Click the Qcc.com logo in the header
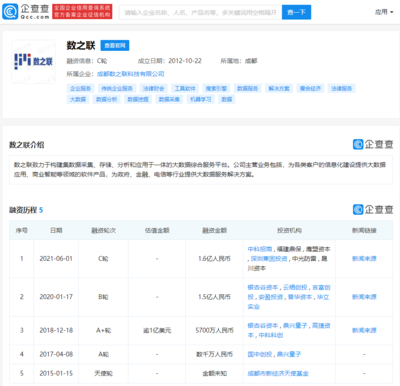Screen dimensions: 400x386 click(x=26, y=12)
